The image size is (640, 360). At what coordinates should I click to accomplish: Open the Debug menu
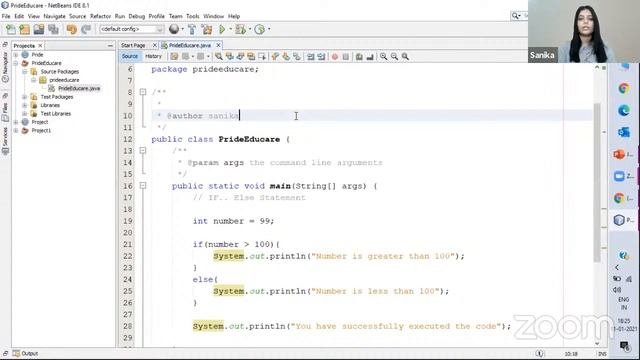[137, 16]
